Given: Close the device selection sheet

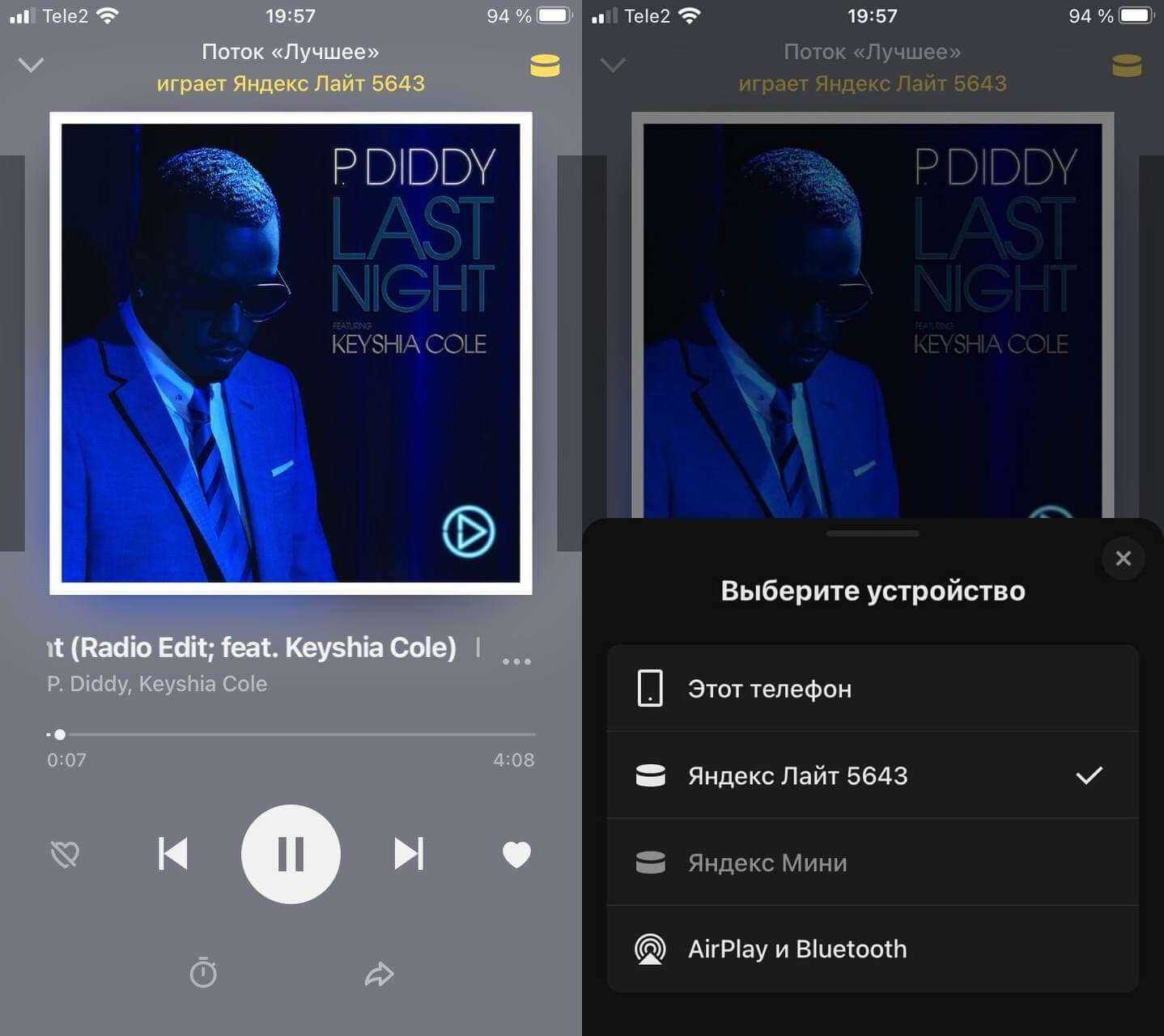Looking at the screenshot, I should [1123, 558].
